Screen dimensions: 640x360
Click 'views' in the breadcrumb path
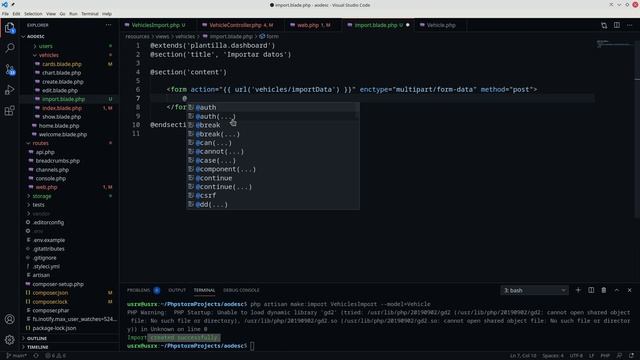[x=162, y=36]
